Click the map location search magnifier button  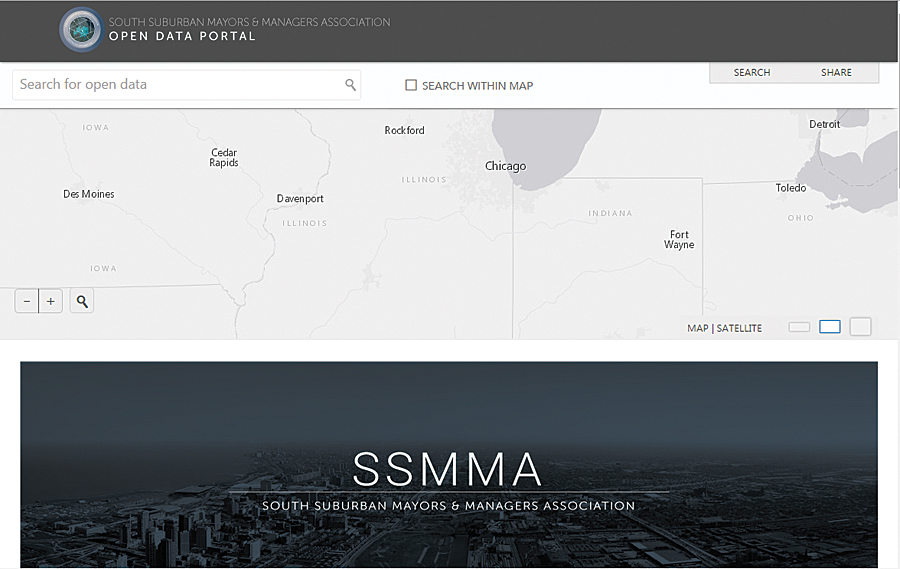(82, 301)
